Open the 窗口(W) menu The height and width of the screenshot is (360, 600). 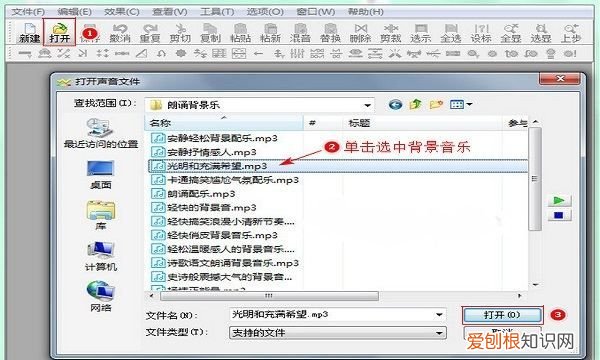click(316, 12)
